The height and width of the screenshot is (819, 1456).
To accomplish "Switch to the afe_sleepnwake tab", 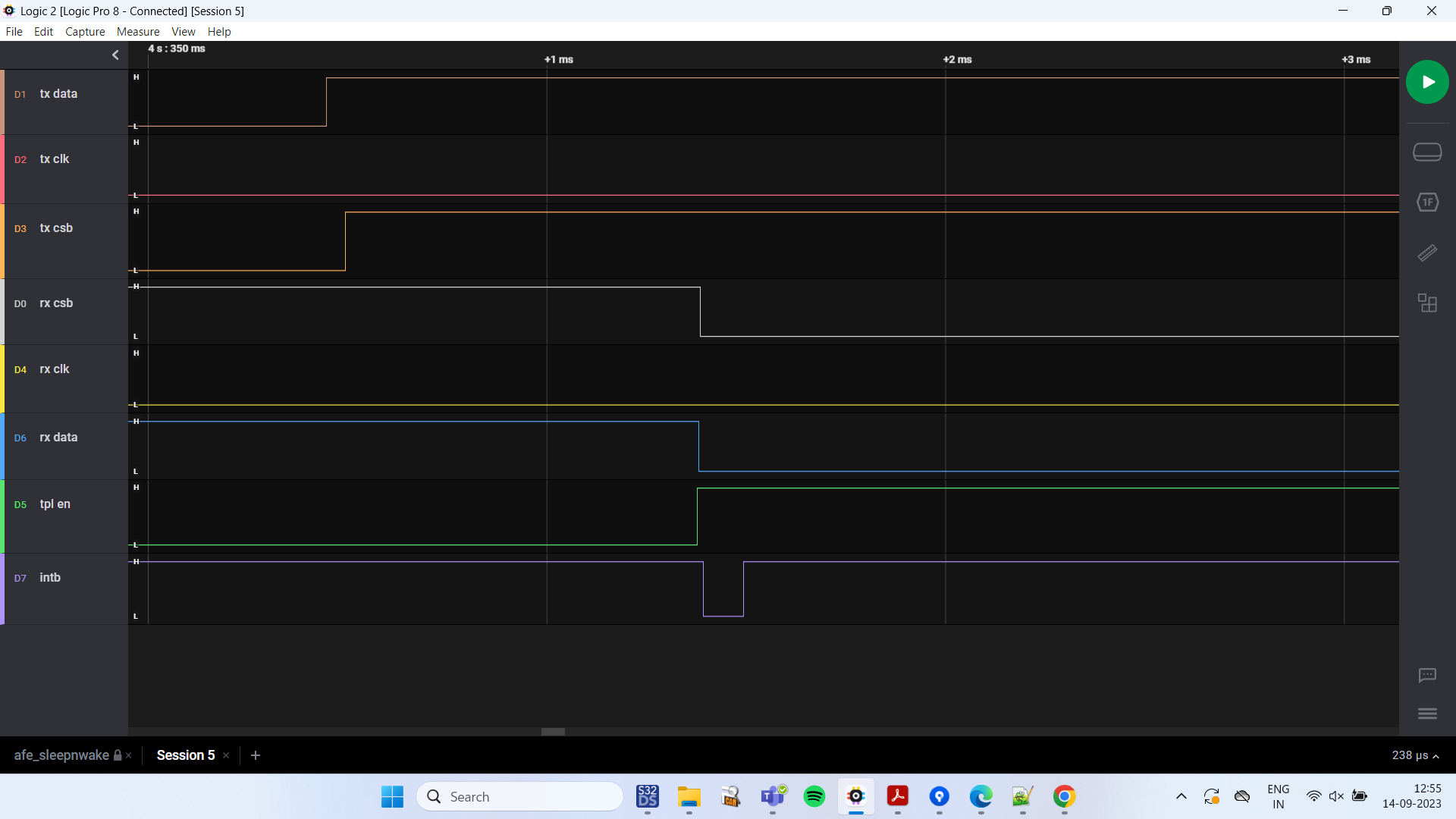I will tap(61, 755).
